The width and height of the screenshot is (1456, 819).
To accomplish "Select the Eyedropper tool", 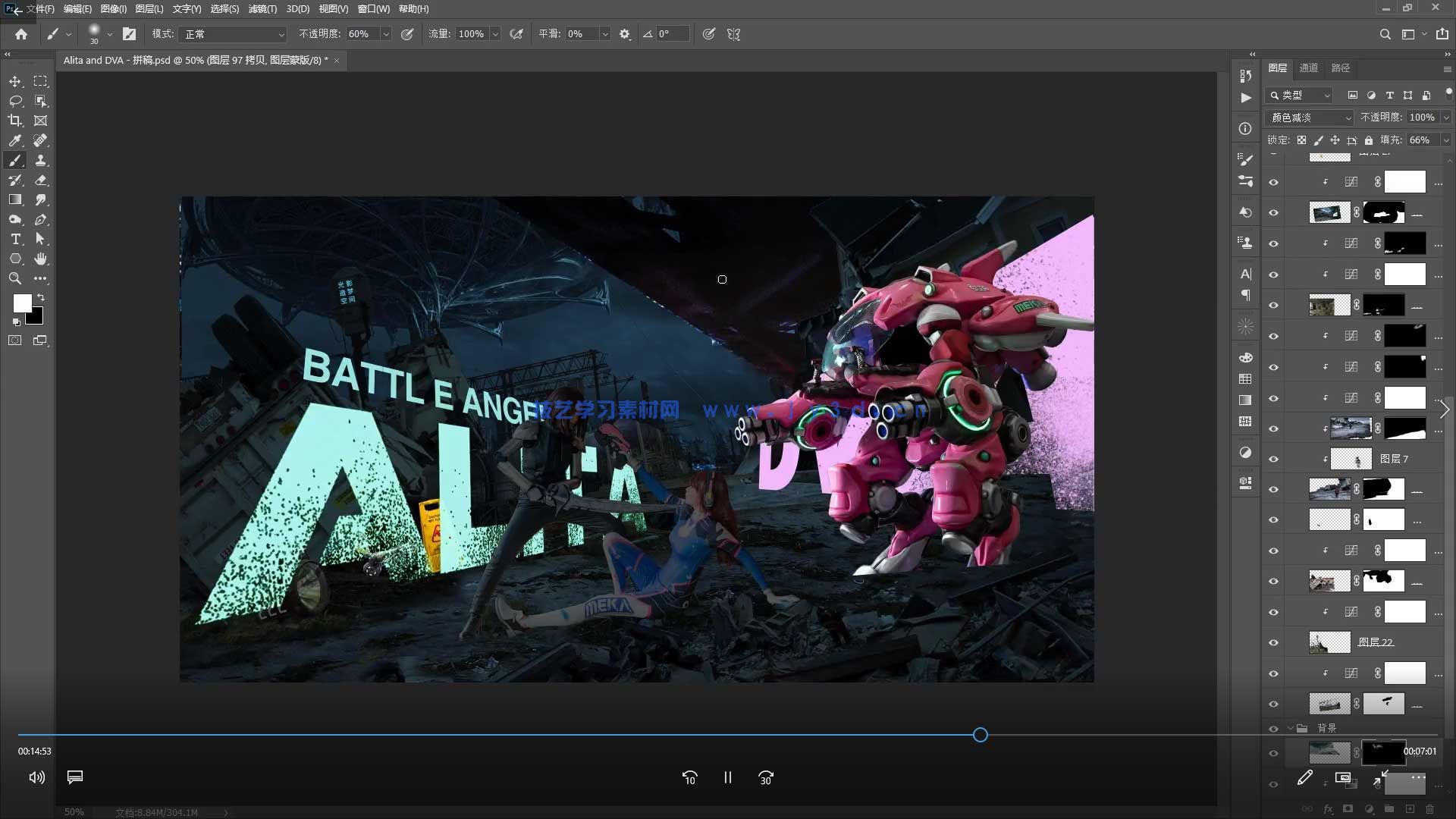I will tap(15, 140).
